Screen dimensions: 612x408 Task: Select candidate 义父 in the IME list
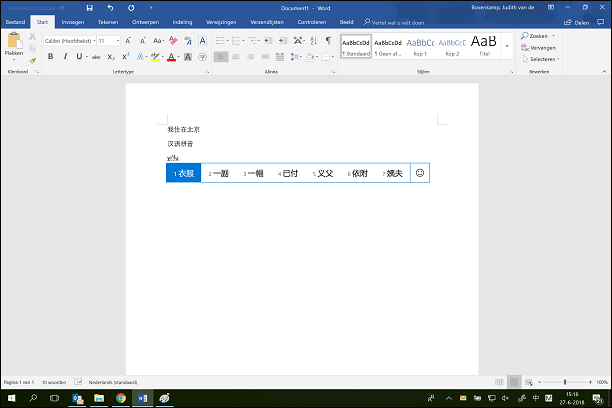coord(323,174)
